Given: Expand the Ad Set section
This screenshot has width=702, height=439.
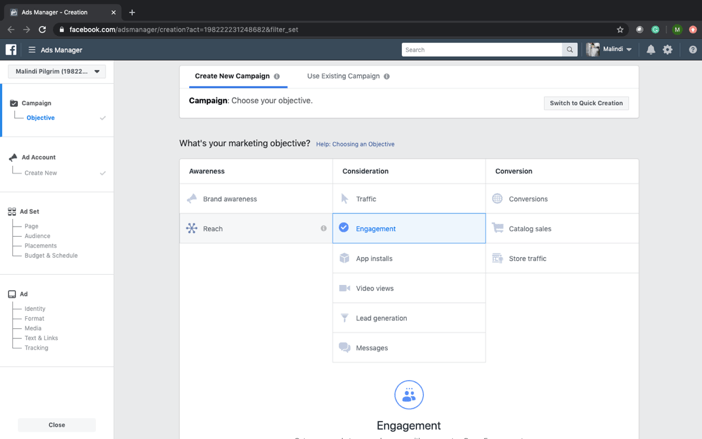Looking at the screenshot, I should click(29, 212).
